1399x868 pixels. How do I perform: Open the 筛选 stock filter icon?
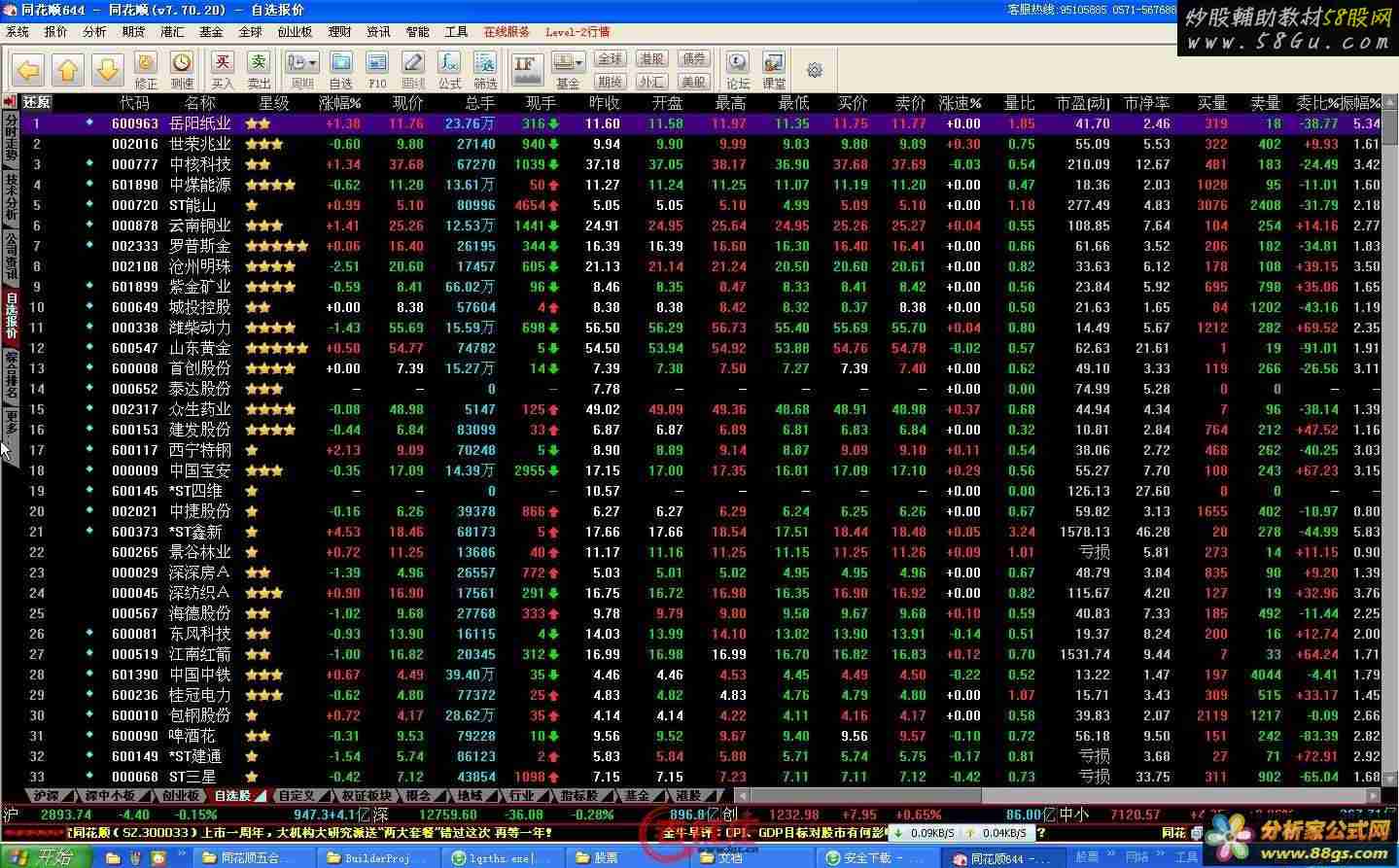click(485, 71)
